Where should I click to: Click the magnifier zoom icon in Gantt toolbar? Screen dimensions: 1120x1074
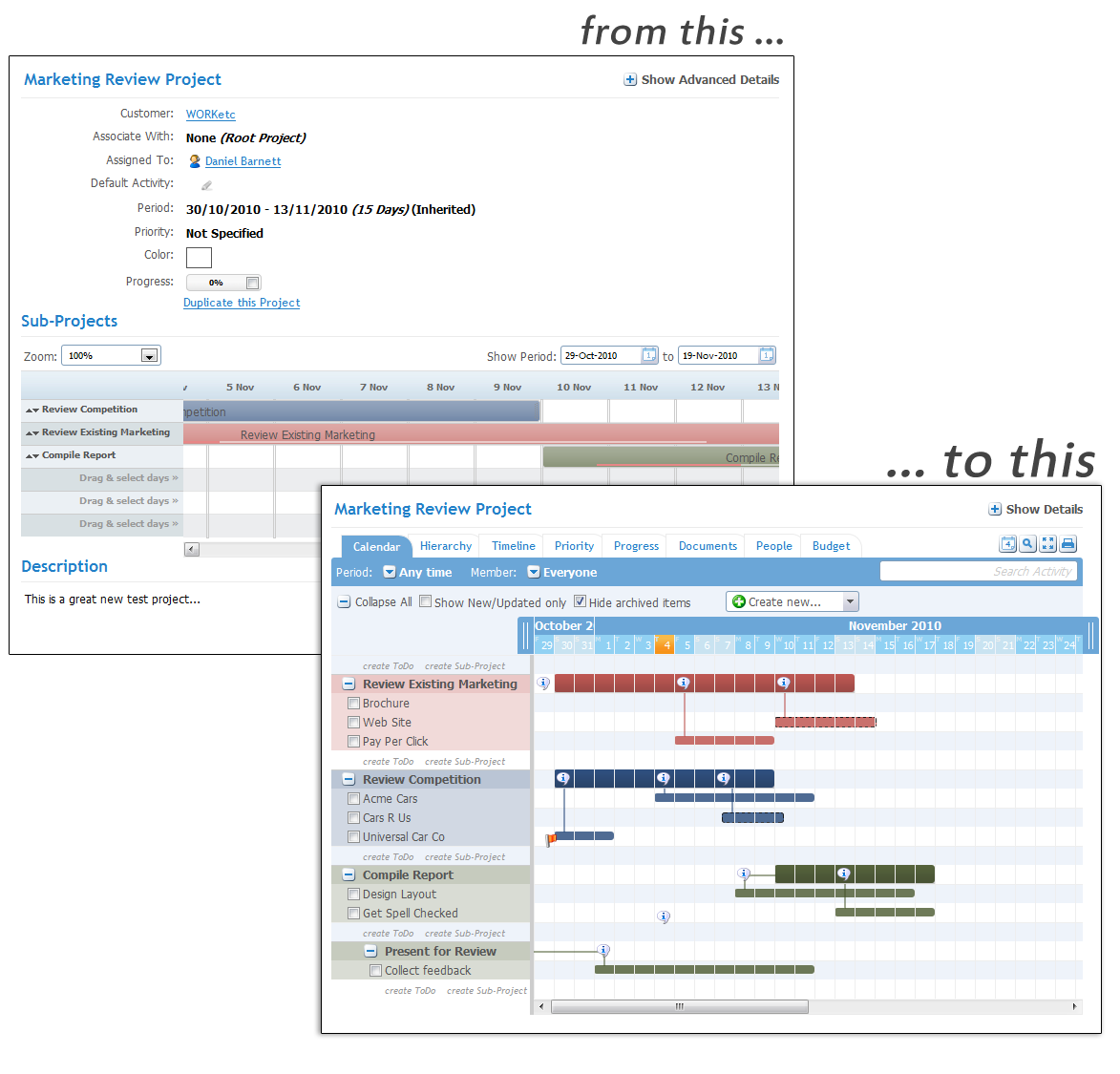[1027, 544]
